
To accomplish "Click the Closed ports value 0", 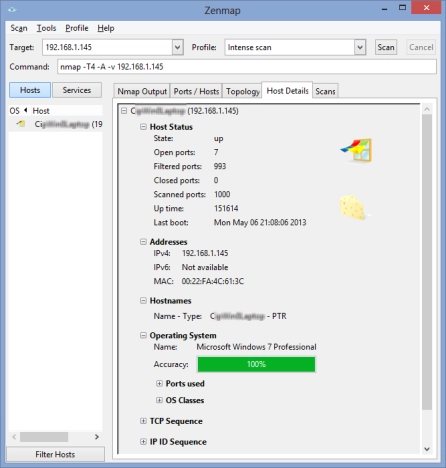I will [x=216, y=180].
